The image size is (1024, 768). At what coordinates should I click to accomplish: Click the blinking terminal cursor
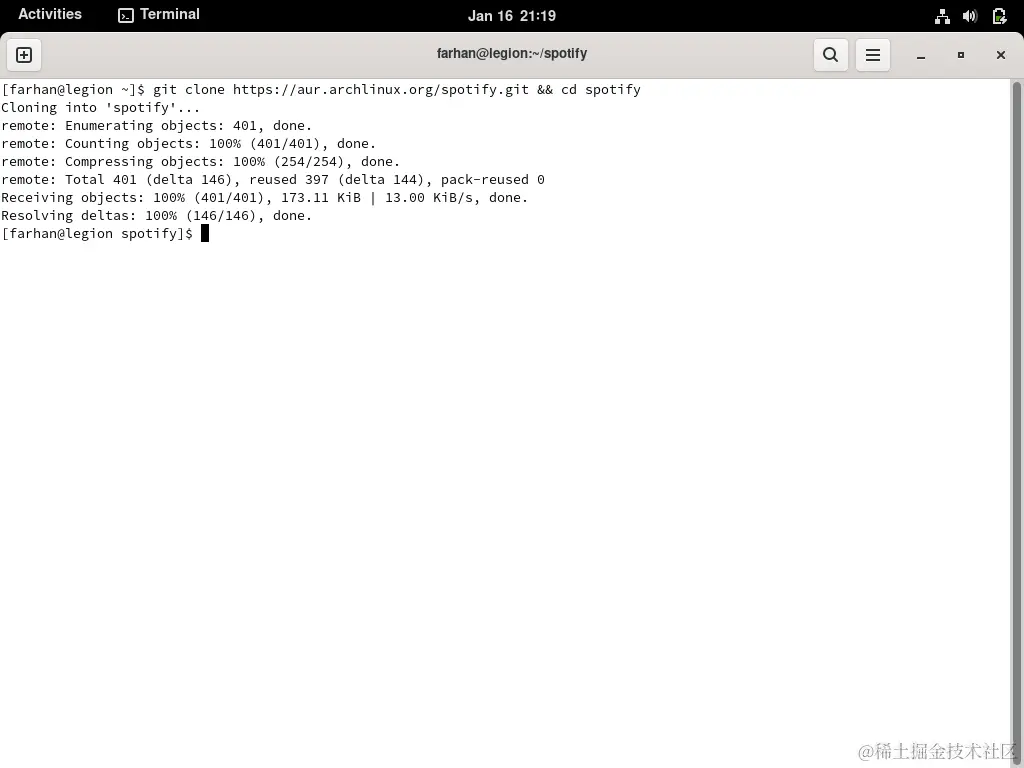[205, 233]
